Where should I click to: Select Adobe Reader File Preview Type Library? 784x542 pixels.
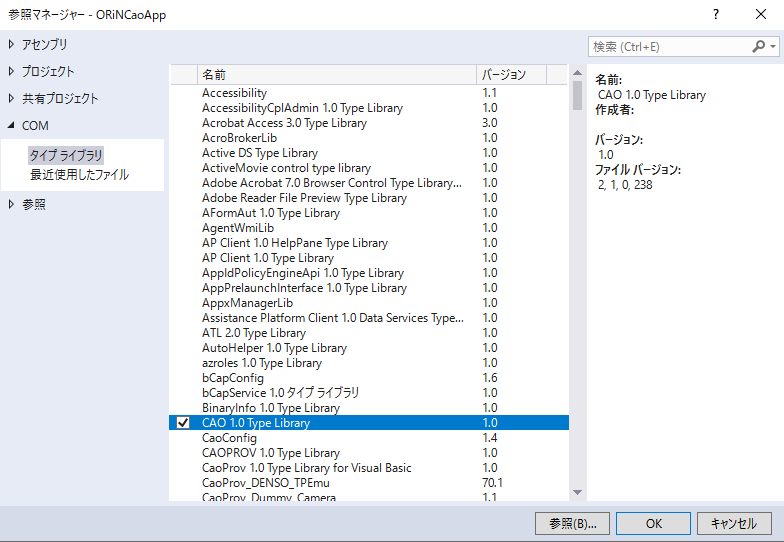(x=369, y=198)
